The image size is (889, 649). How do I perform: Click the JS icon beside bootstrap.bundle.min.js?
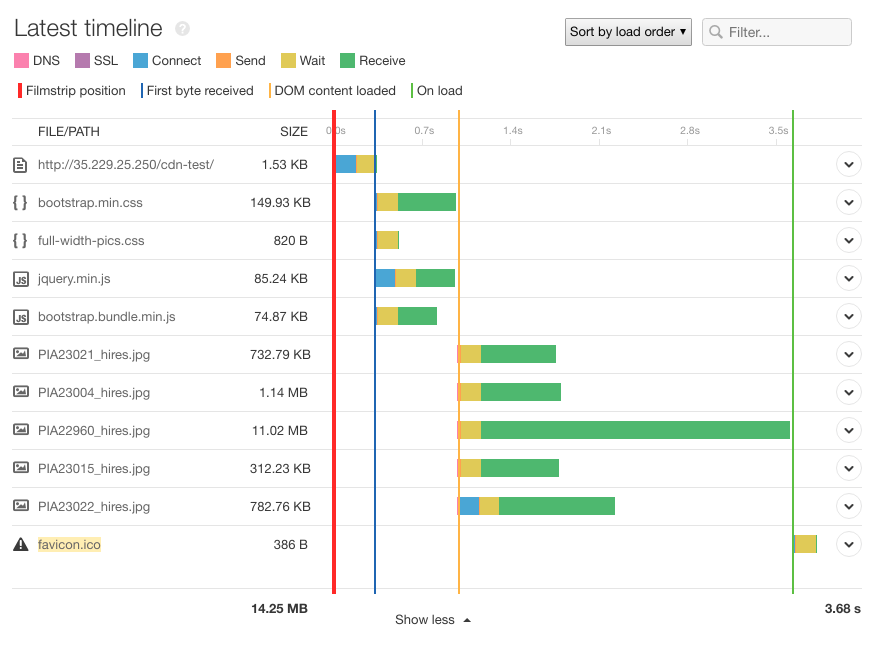[x=20, y=317]
